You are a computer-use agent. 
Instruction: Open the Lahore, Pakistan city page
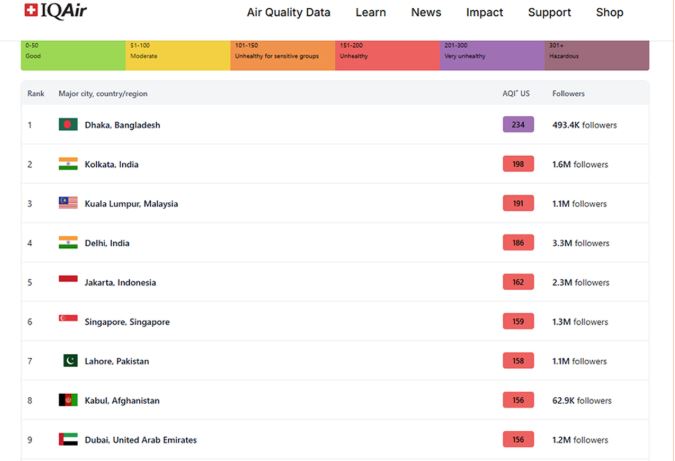click(x=117, y=361)
